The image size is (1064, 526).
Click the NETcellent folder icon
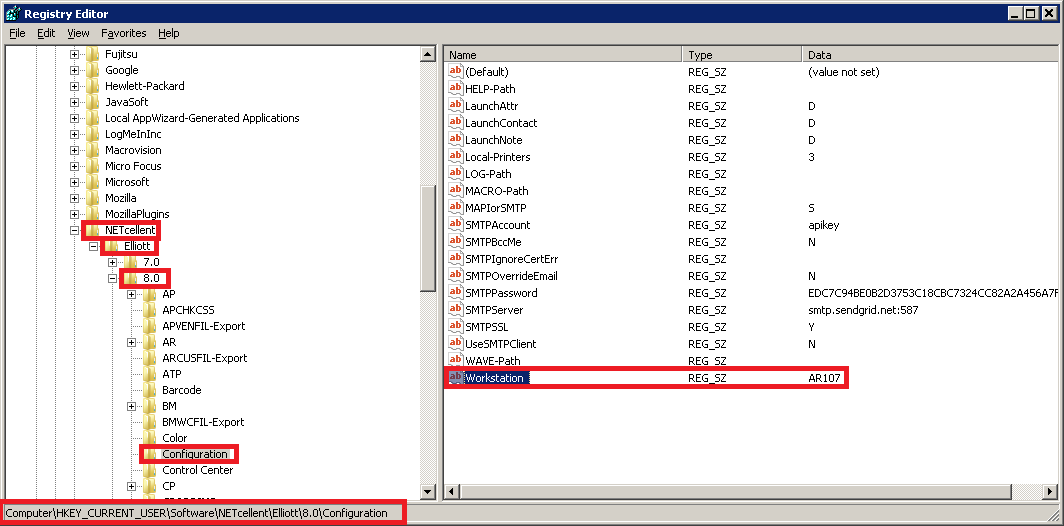(x=93, y=230)
